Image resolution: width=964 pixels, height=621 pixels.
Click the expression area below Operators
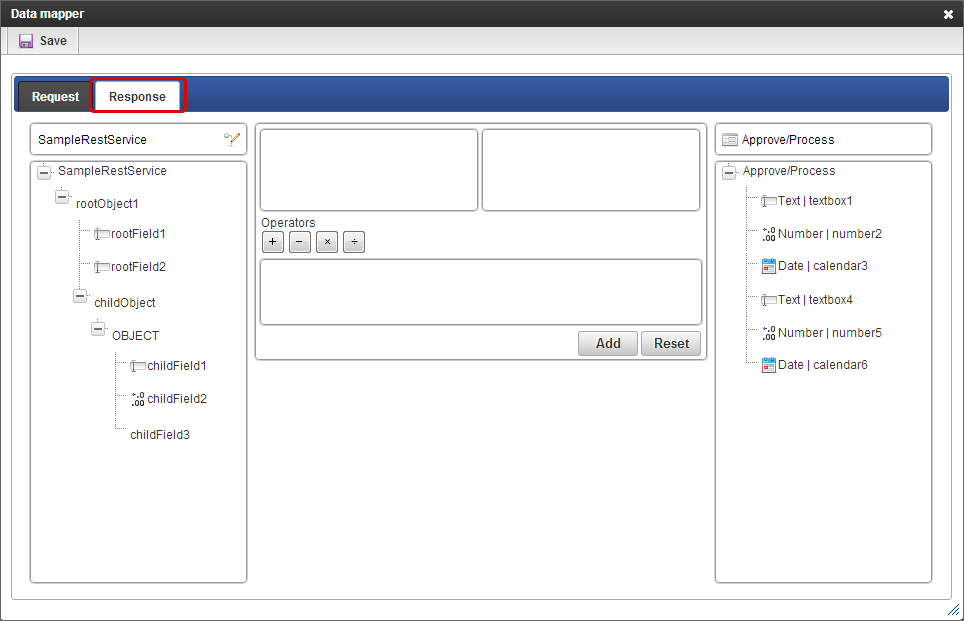481,292
